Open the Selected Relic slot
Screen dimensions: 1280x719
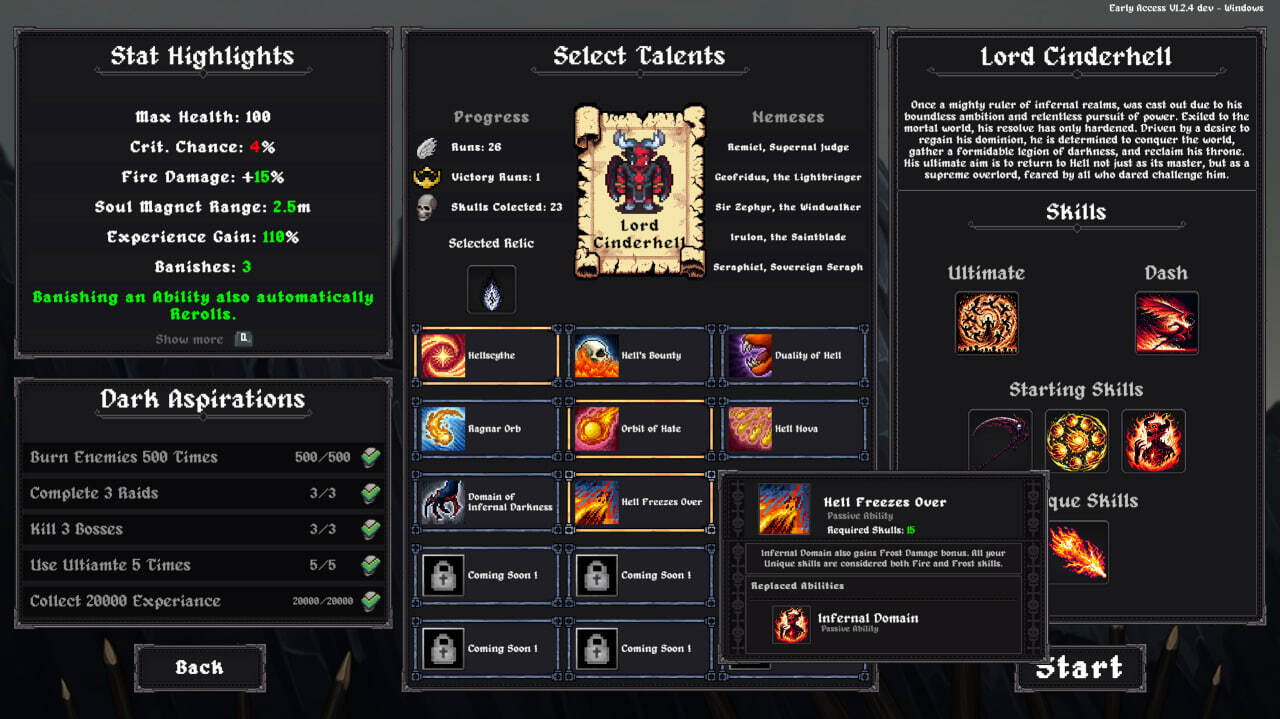[492, 290]
